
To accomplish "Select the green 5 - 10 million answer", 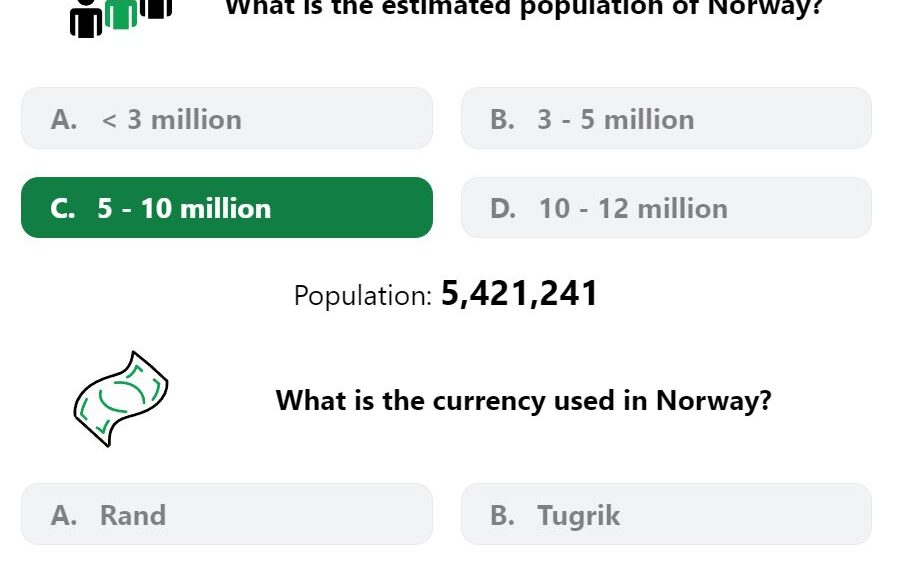I will pyautogui.click(x=227, y=208).
